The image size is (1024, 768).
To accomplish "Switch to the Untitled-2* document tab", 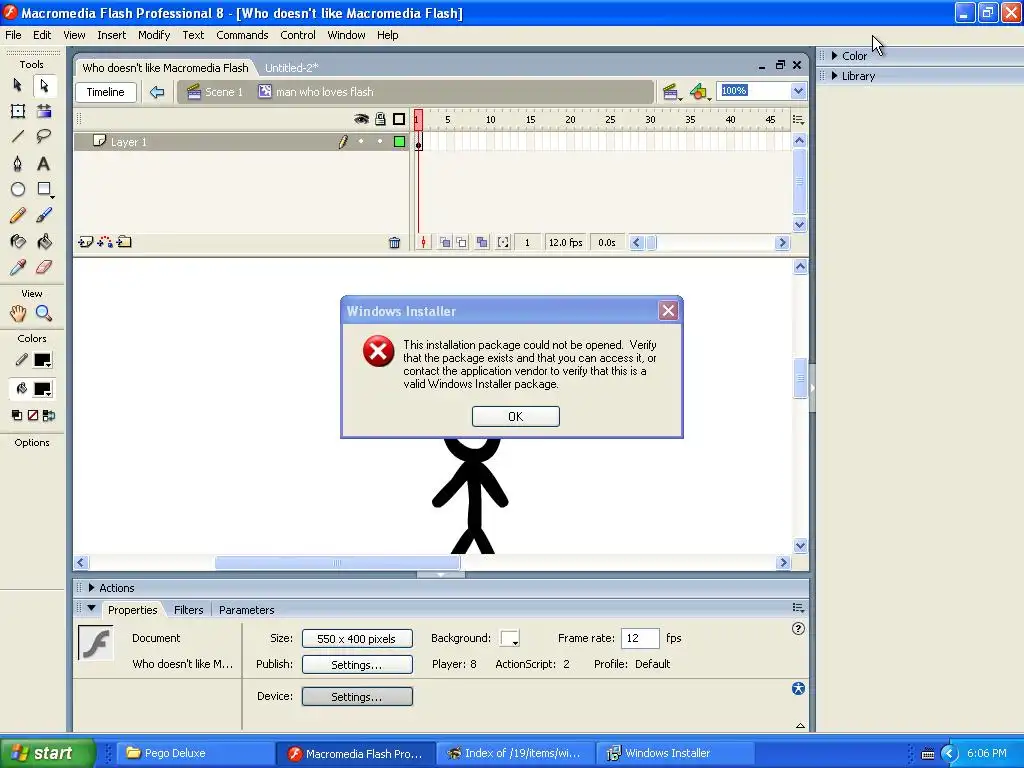I will pyautogui.click(x=291, y=68).
